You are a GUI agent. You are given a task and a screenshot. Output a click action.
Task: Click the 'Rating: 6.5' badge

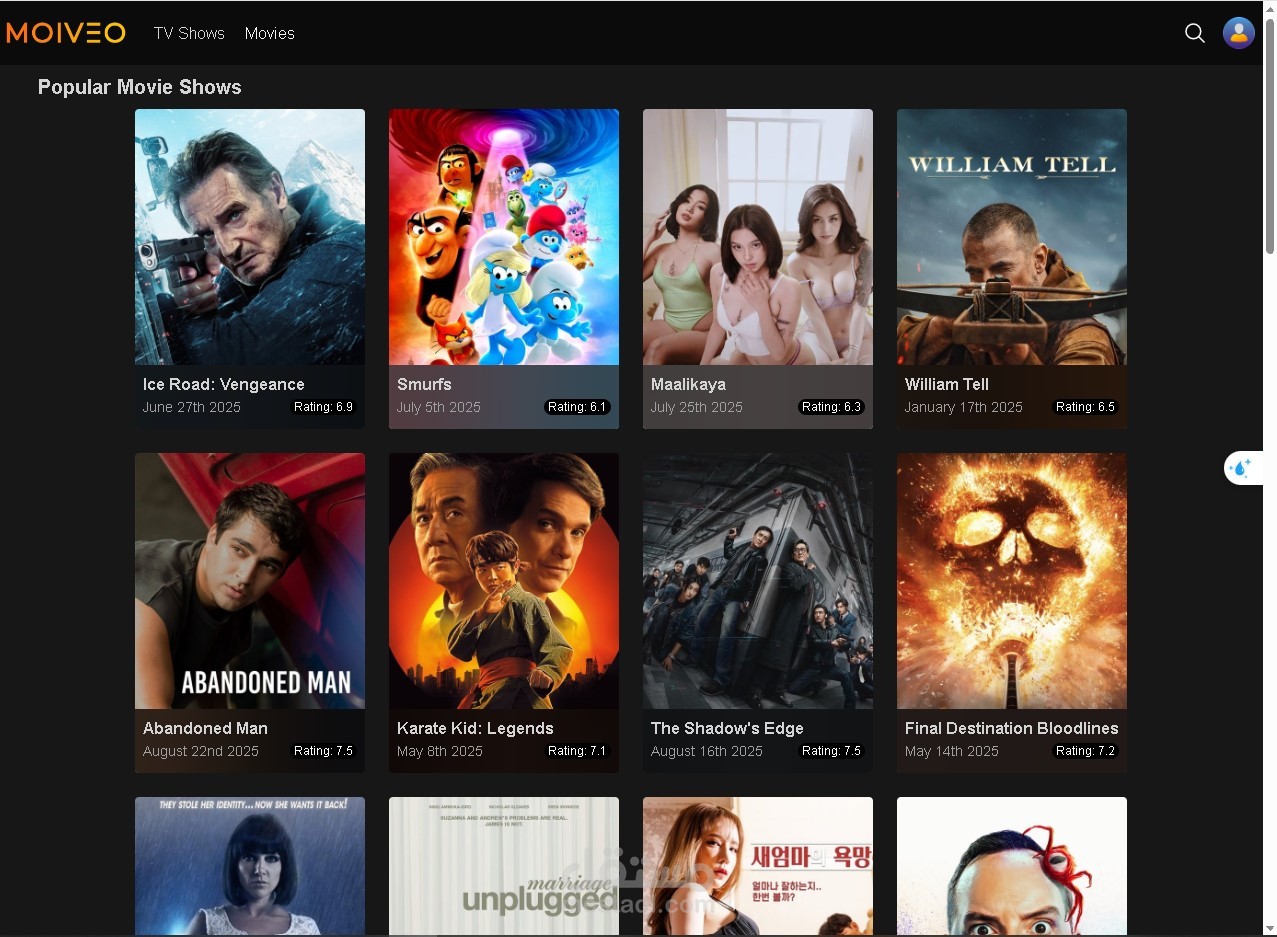tap(1085, 407)
